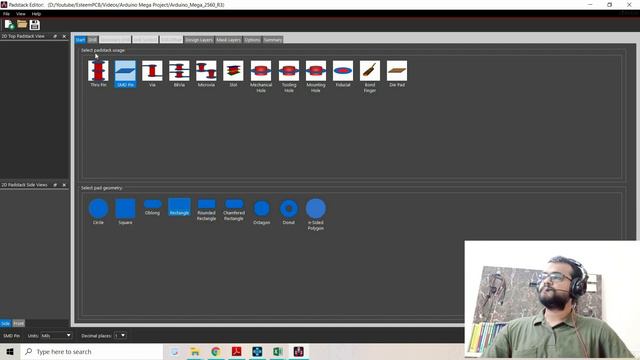Choose Die Pad padstack usage
The height and width of the screenshot is (360, 640).
(x=397, y=73)
